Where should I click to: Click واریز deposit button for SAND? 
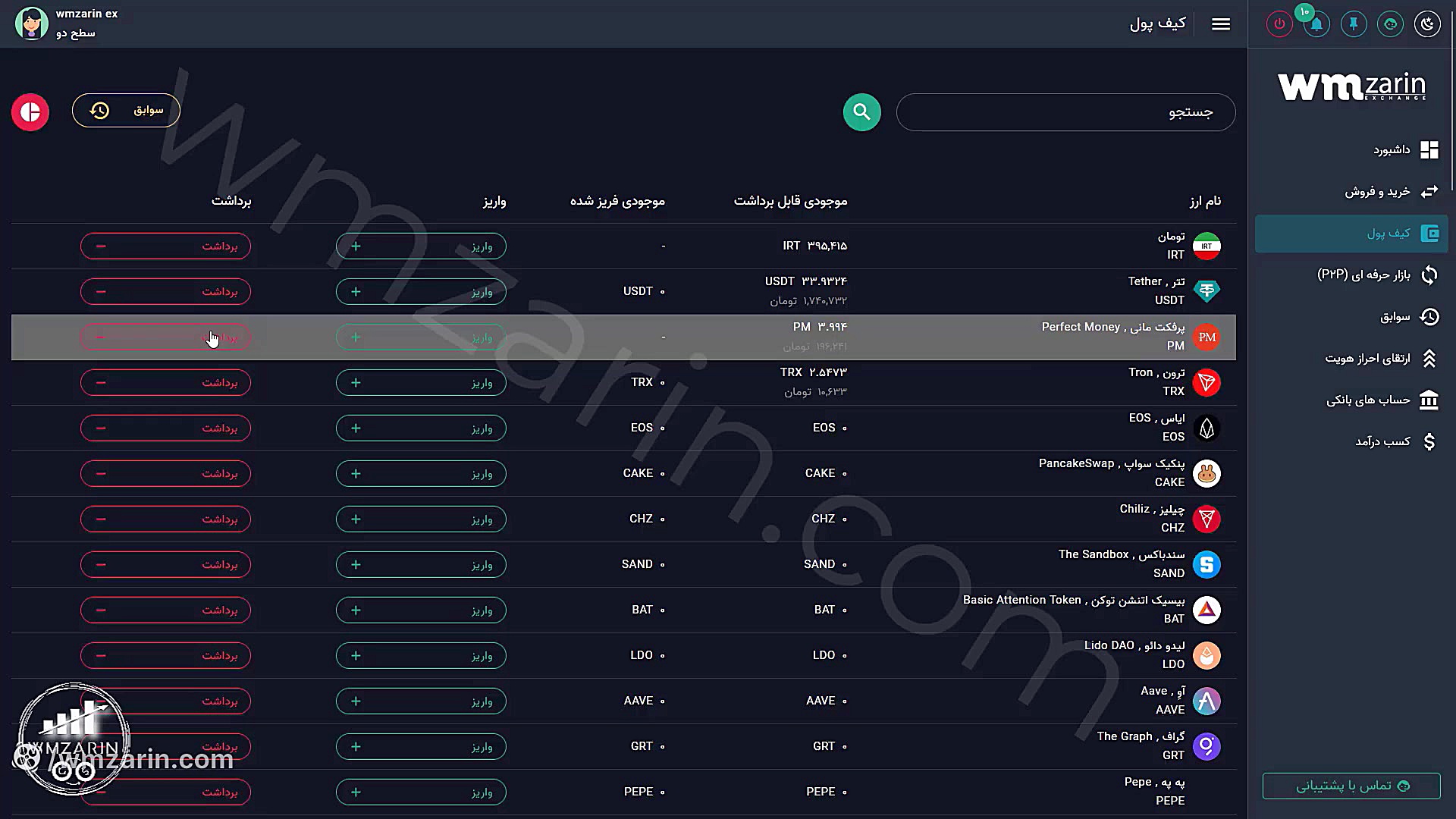[421, 564]
